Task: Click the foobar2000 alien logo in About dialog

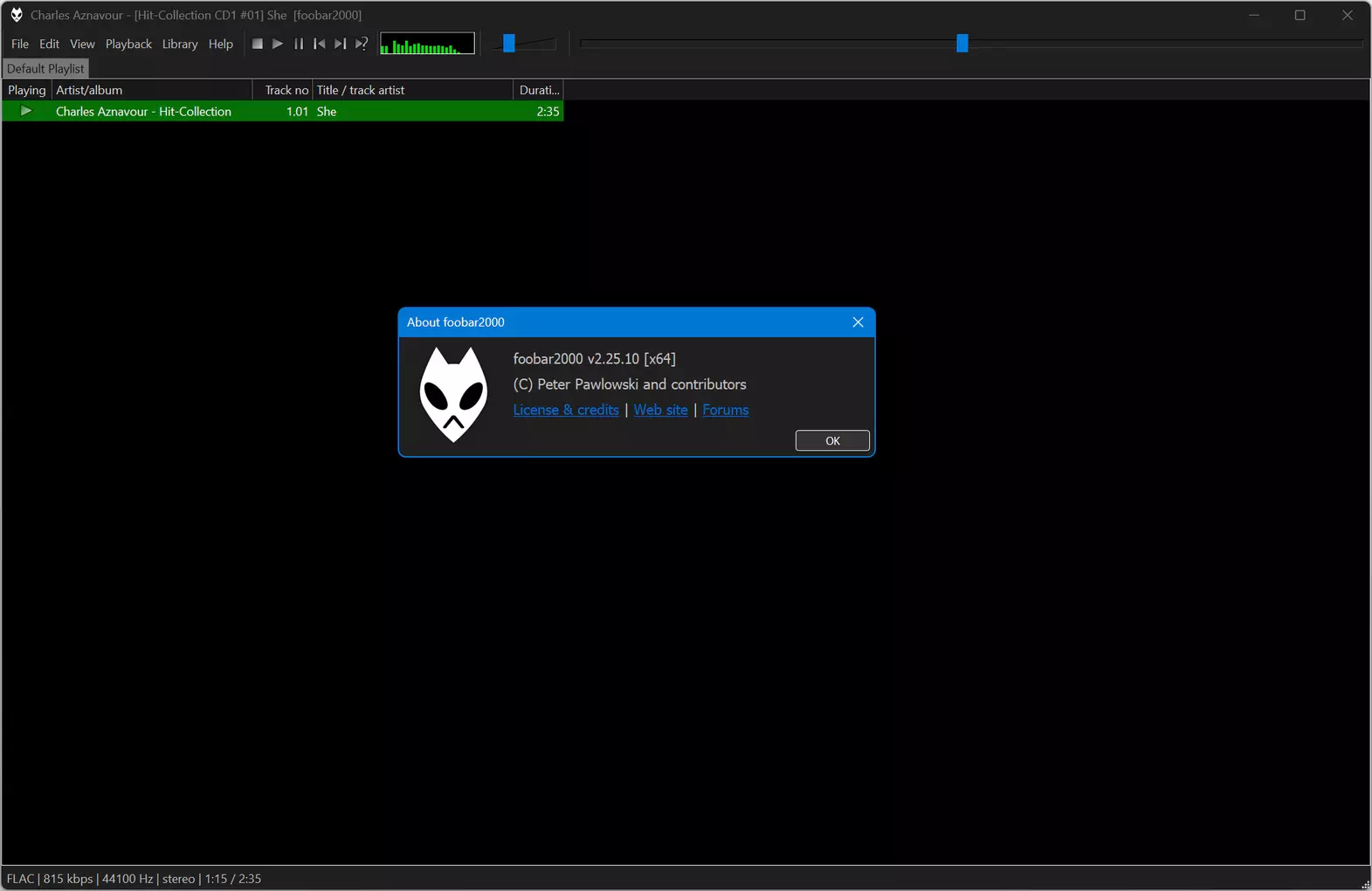Action: [x=453, y=395]
